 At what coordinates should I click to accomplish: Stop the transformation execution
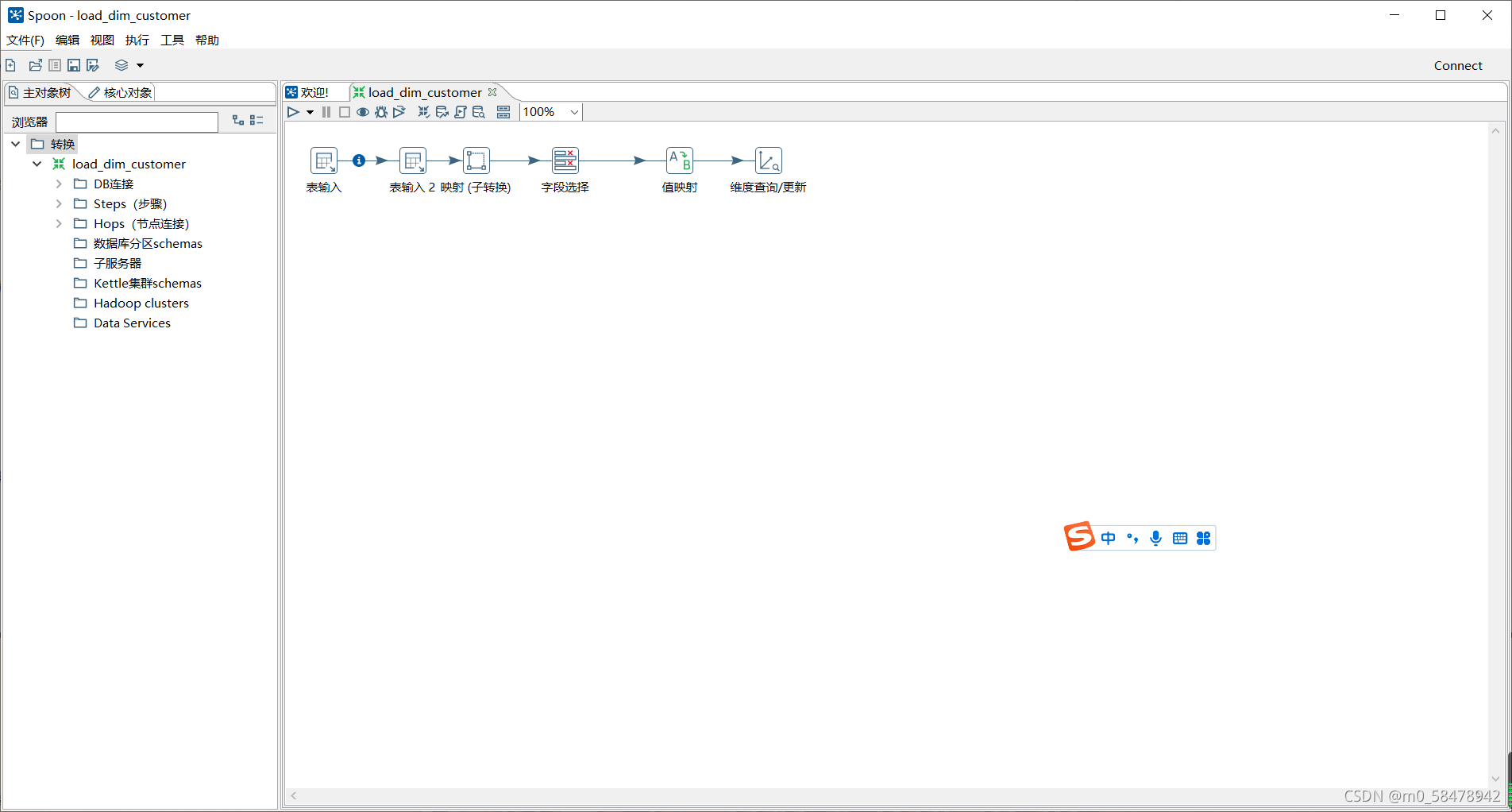345,112
